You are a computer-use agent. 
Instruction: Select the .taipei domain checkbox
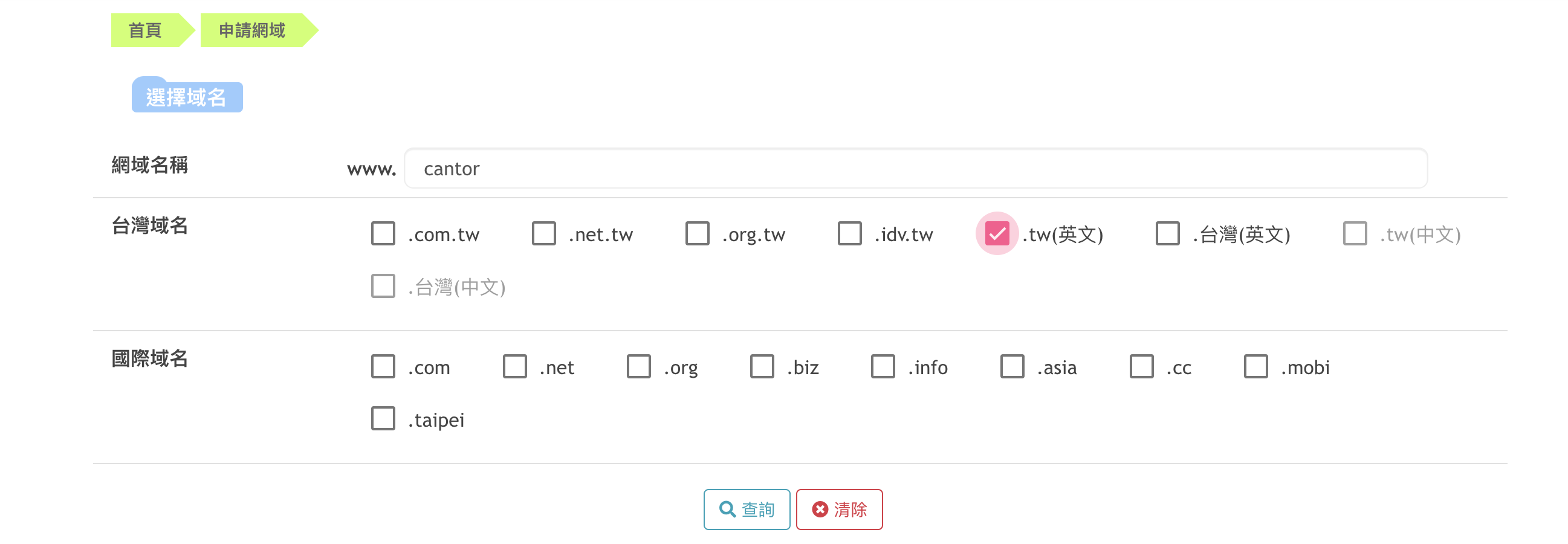click(x=383, y=419)
